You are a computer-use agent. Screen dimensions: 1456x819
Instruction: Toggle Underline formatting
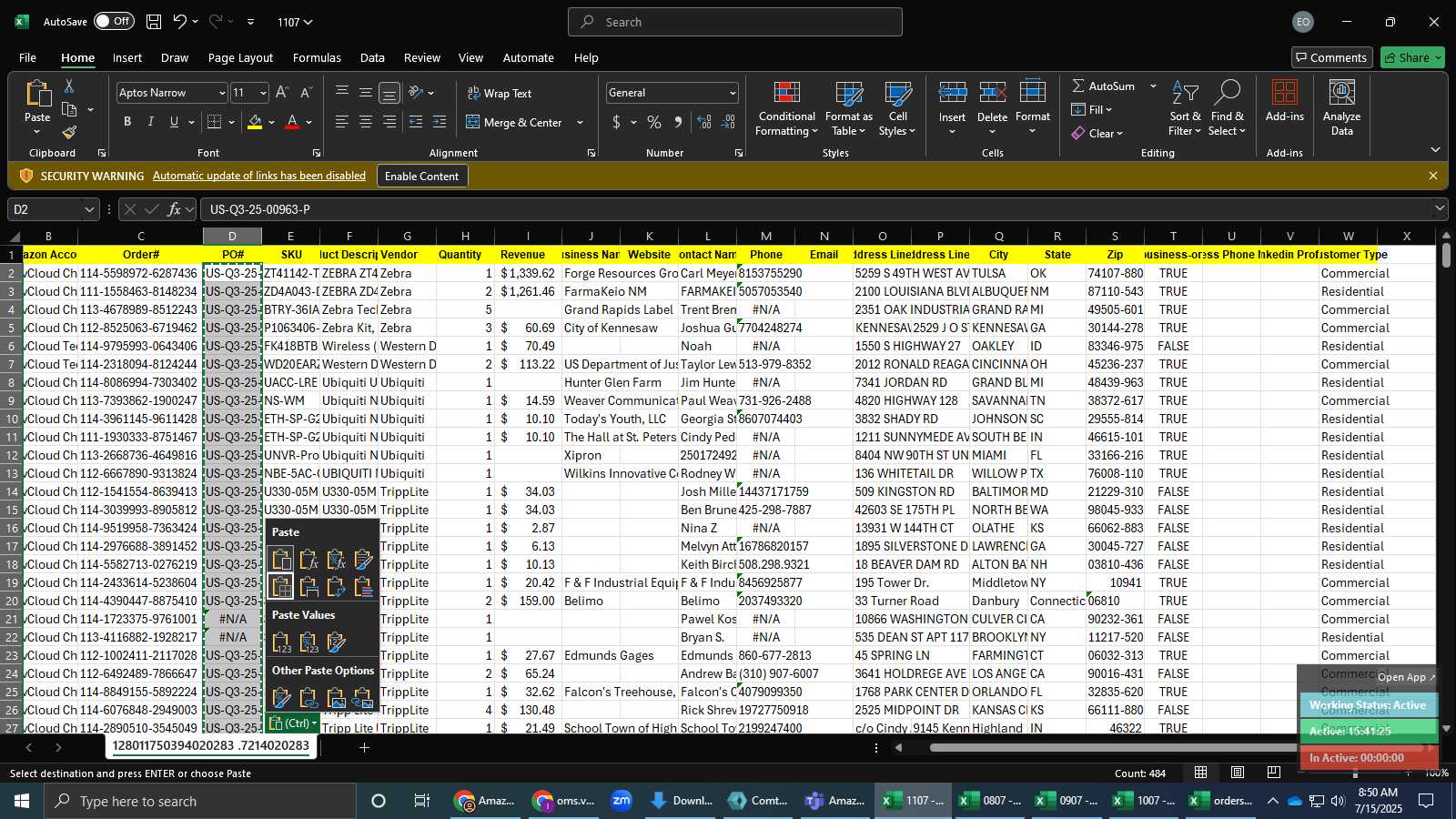pyautogui.click(x=174, y=122)
